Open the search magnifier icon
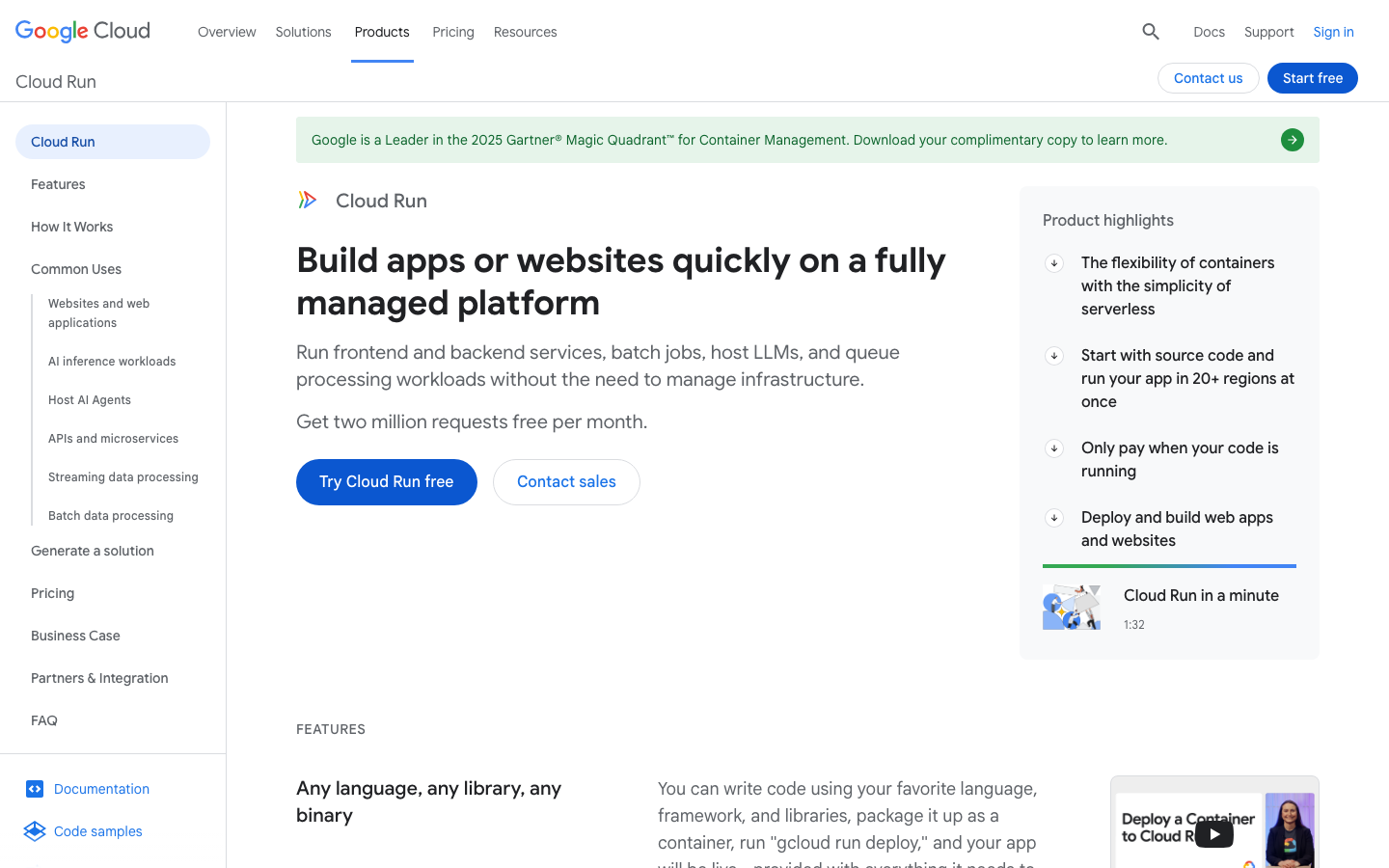This screenshot has width=1389, height=868. [x=1151, y=32]
